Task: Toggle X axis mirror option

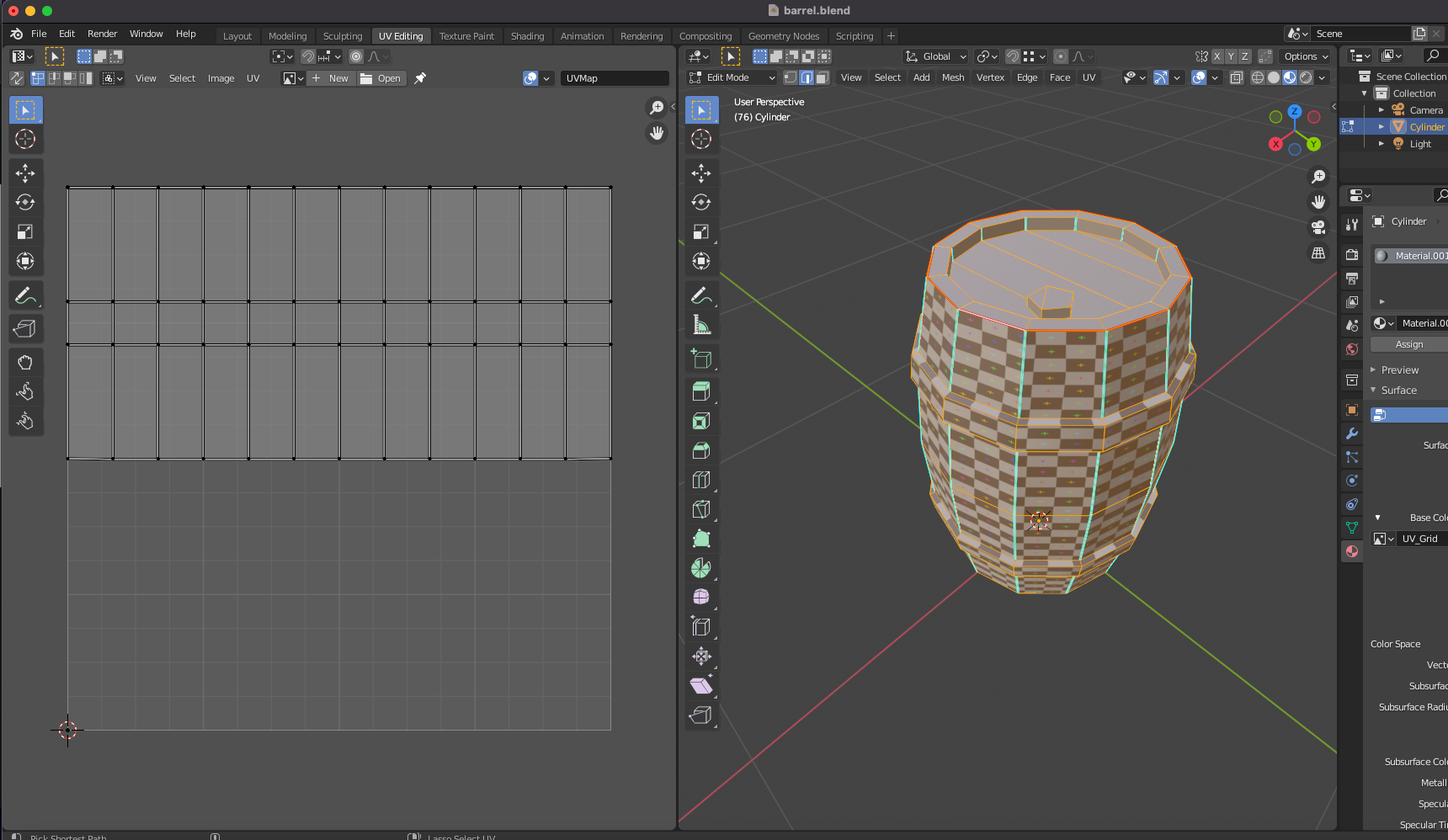Action: pyautogui.click(x=1217, y=56)
